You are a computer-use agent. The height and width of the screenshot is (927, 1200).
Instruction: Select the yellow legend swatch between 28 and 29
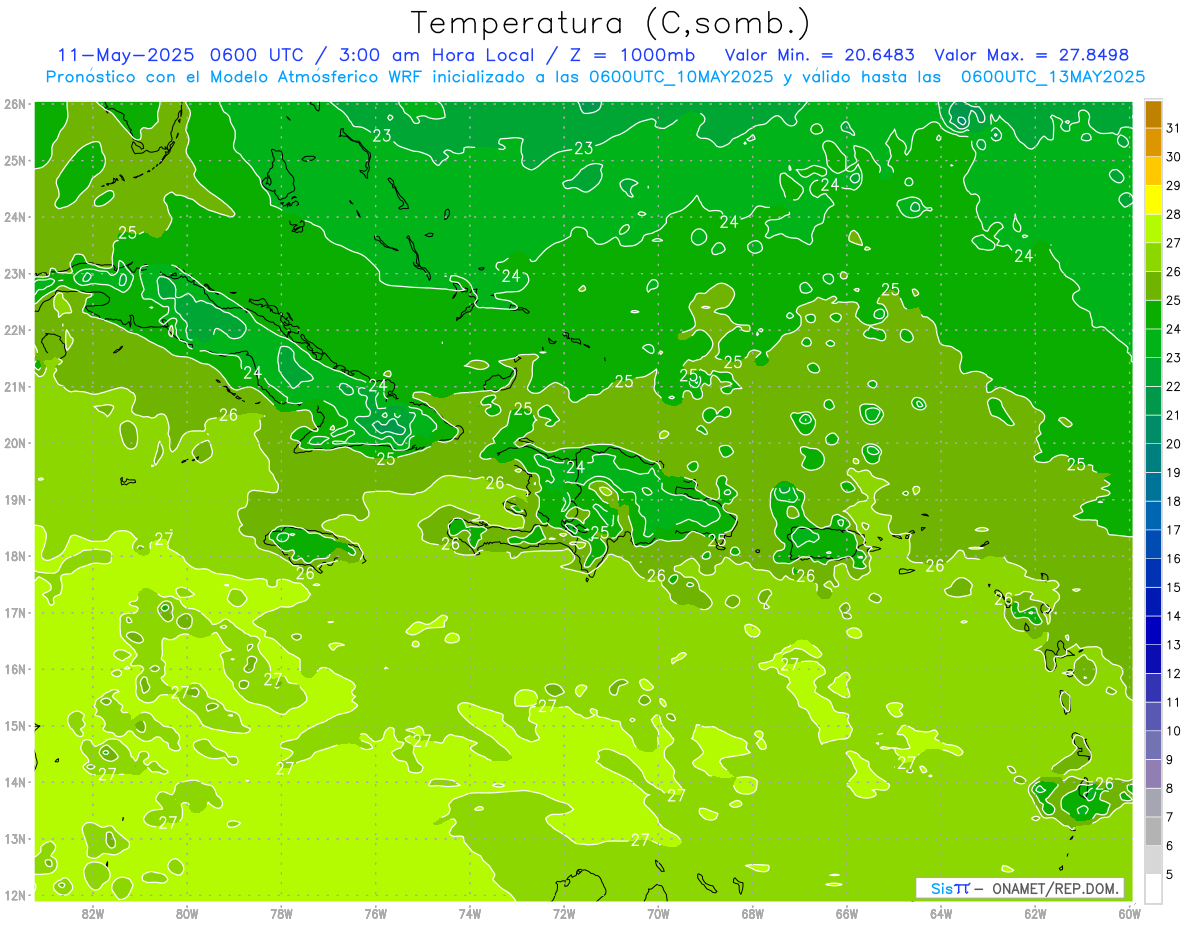click(1153, 200)
